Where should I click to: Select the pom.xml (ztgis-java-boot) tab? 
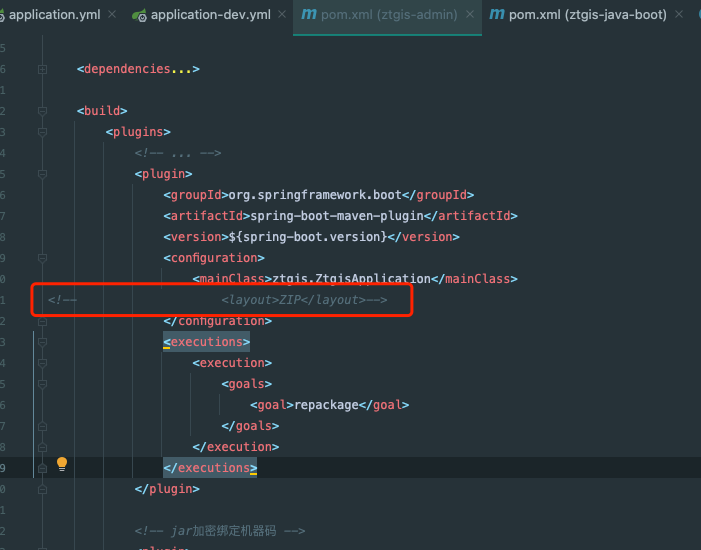tap(588, 15)
